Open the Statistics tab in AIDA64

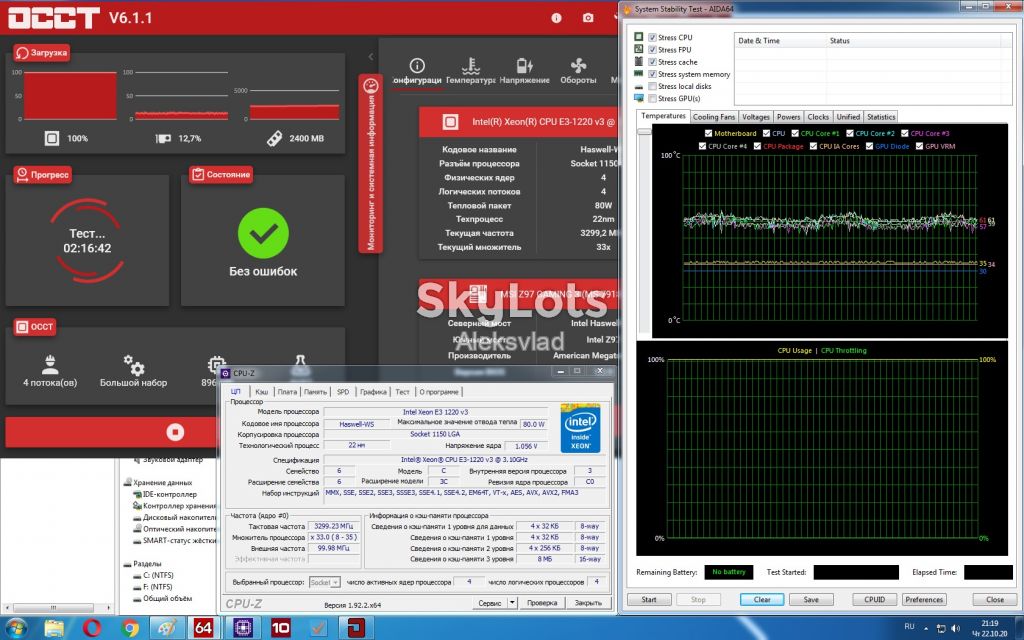pyautogui.click(x=881, y=117)
